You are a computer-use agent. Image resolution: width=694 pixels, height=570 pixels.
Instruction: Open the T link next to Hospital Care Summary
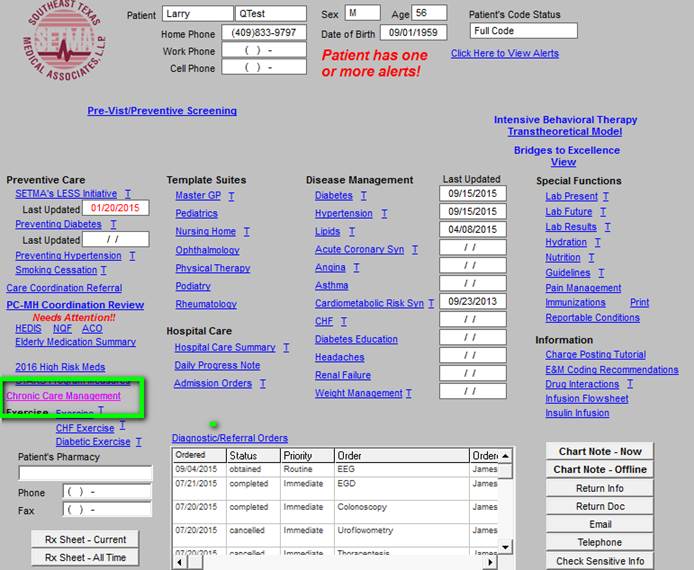(286, 348)
